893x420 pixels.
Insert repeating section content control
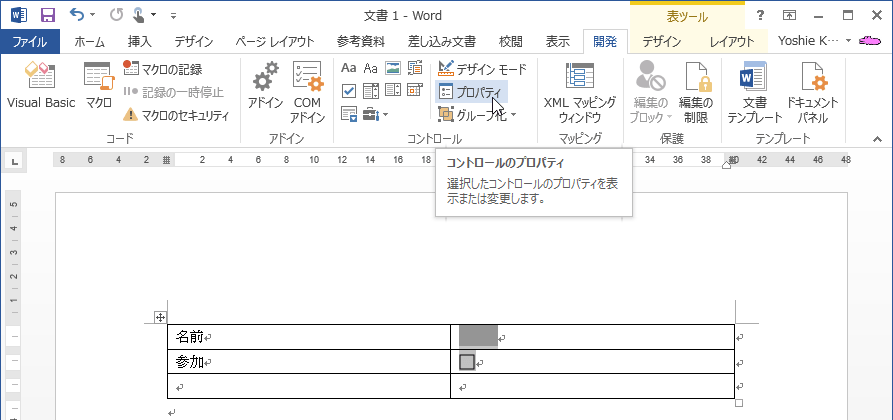click(349, 115)
